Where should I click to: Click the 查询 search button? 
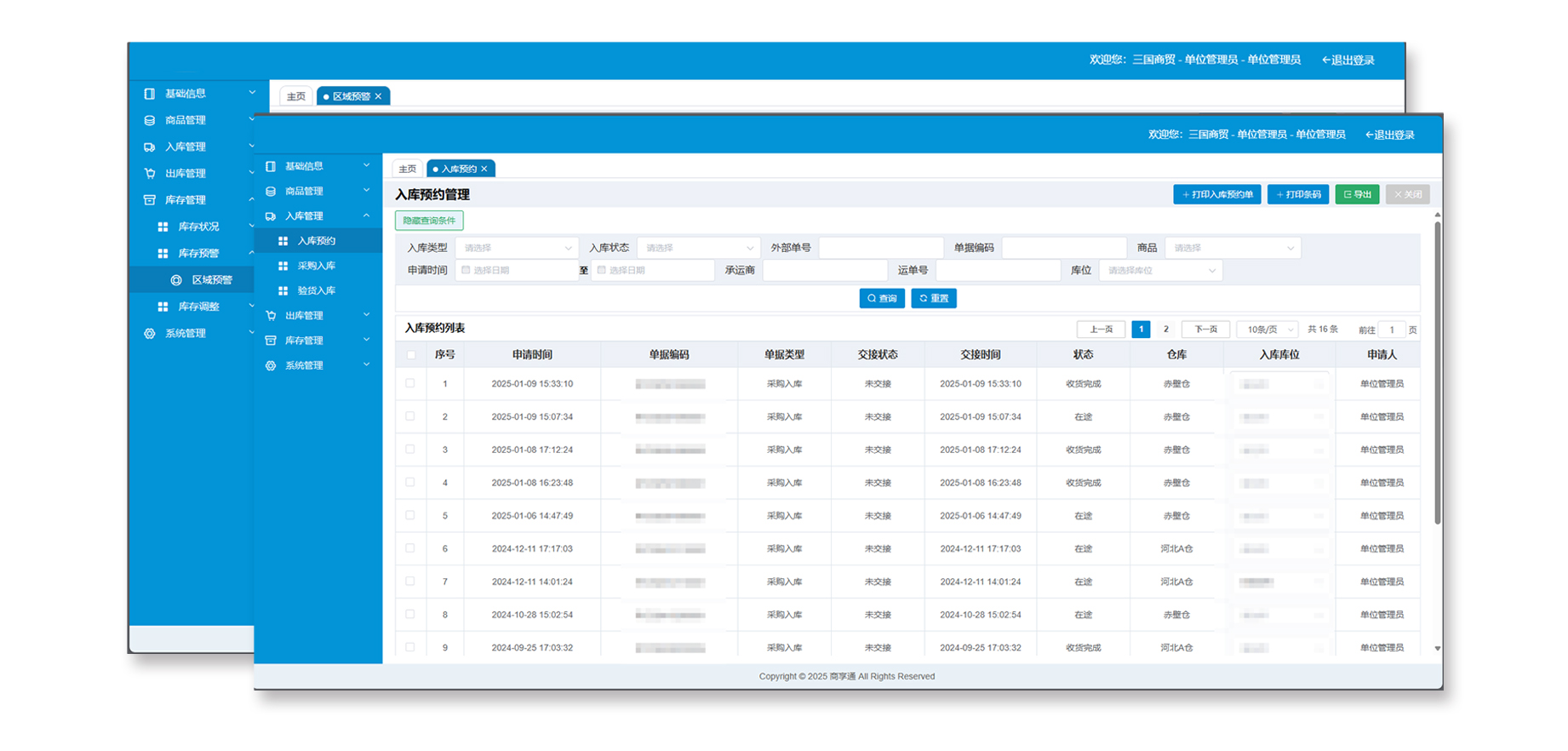pyautogui.click(x=882, y=299)
